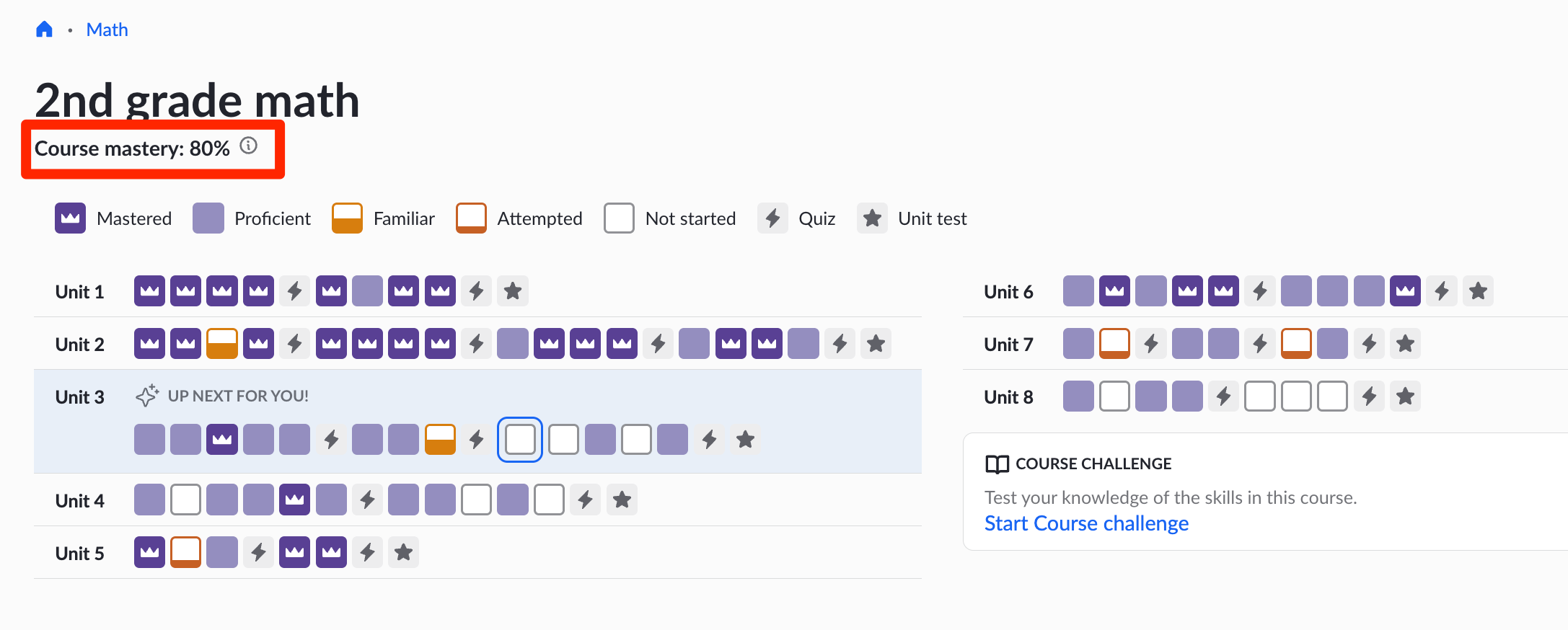Open the Math breadcrumb link
Screen dimensions: 1568x630
click(x=107, y=30)
